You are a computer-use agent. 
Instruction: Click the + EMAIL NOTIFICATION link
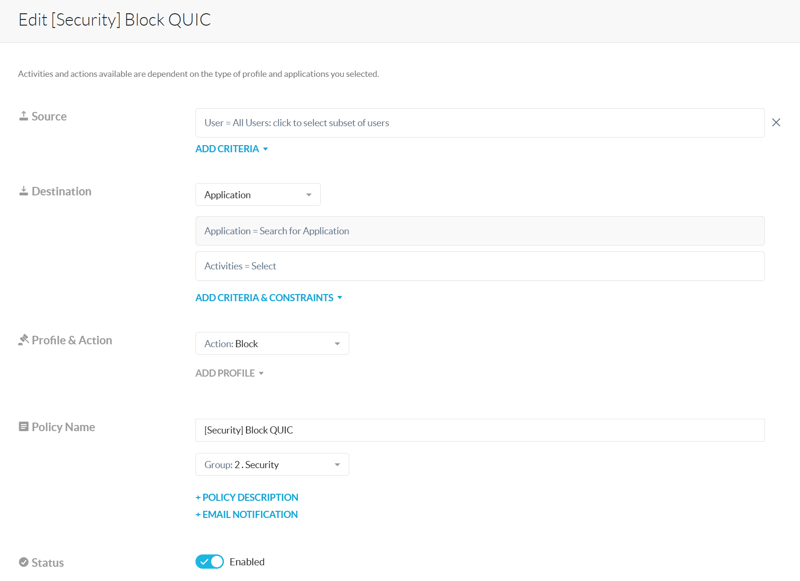pos(247,514)
